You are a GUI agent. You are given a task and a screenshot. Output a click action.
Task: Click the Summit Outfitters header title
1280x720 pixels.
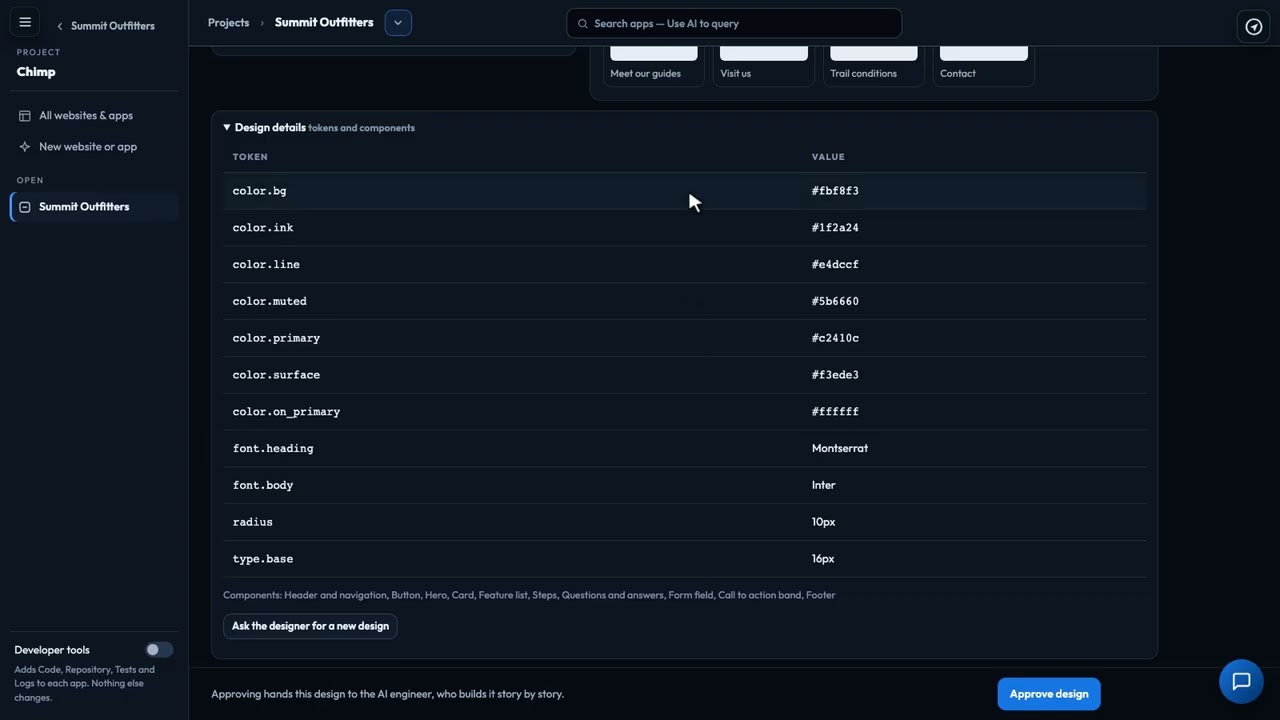click(324, 22)
